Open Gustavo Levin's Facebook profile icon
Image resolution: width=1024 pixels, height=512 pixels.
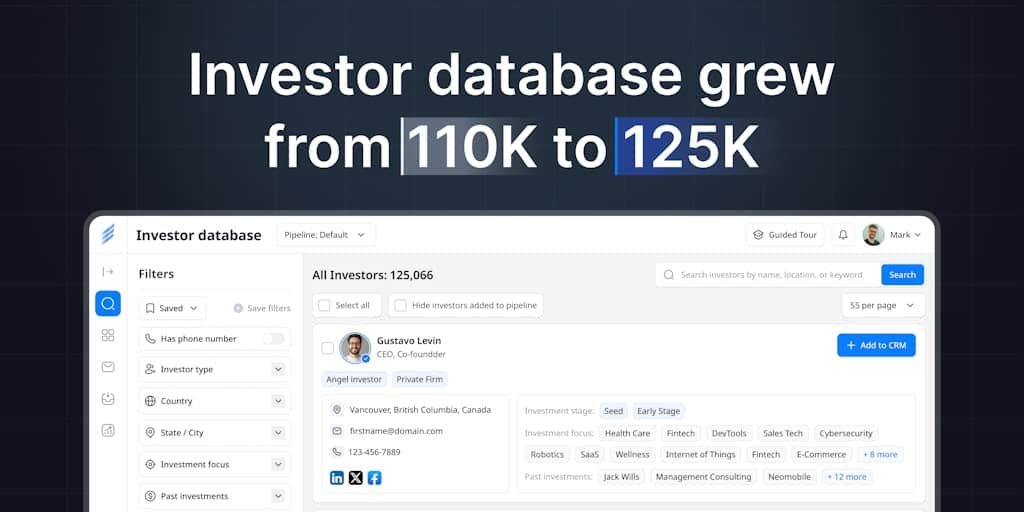[x=374, y=478]
